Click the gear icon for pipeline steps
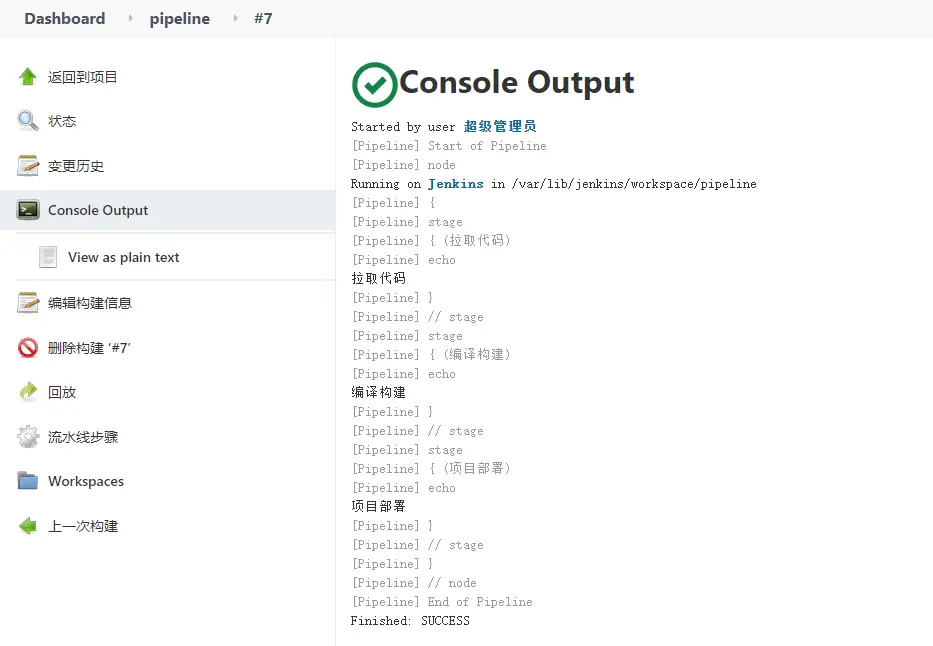This screenshot has width=933, height=646. 28,437
